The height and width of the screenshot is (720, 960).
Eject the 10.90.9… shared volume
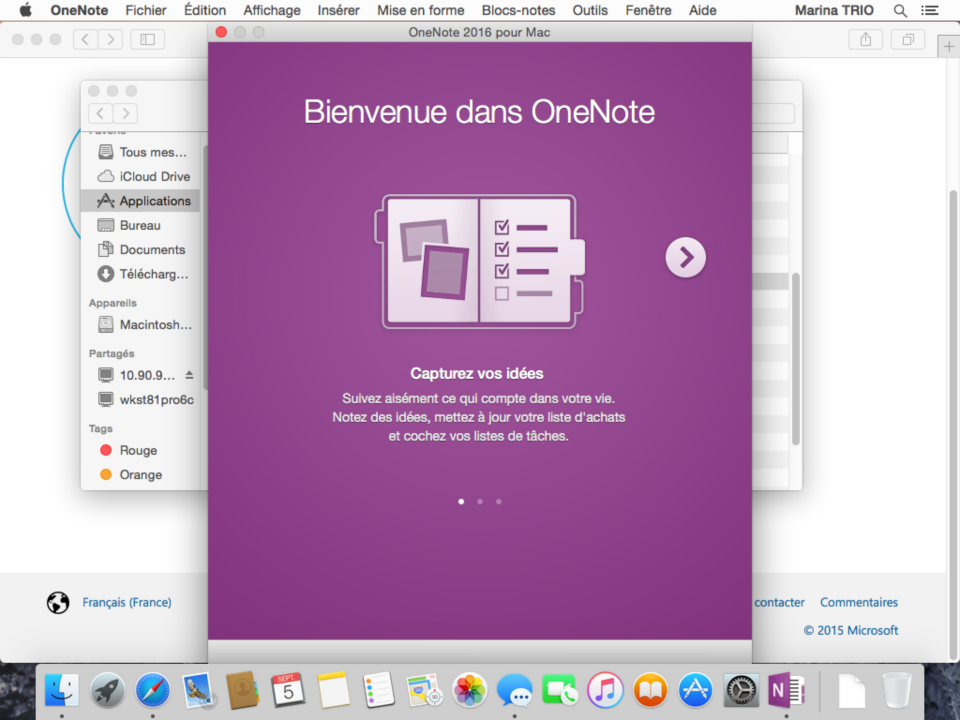click(x=189, y=375)
